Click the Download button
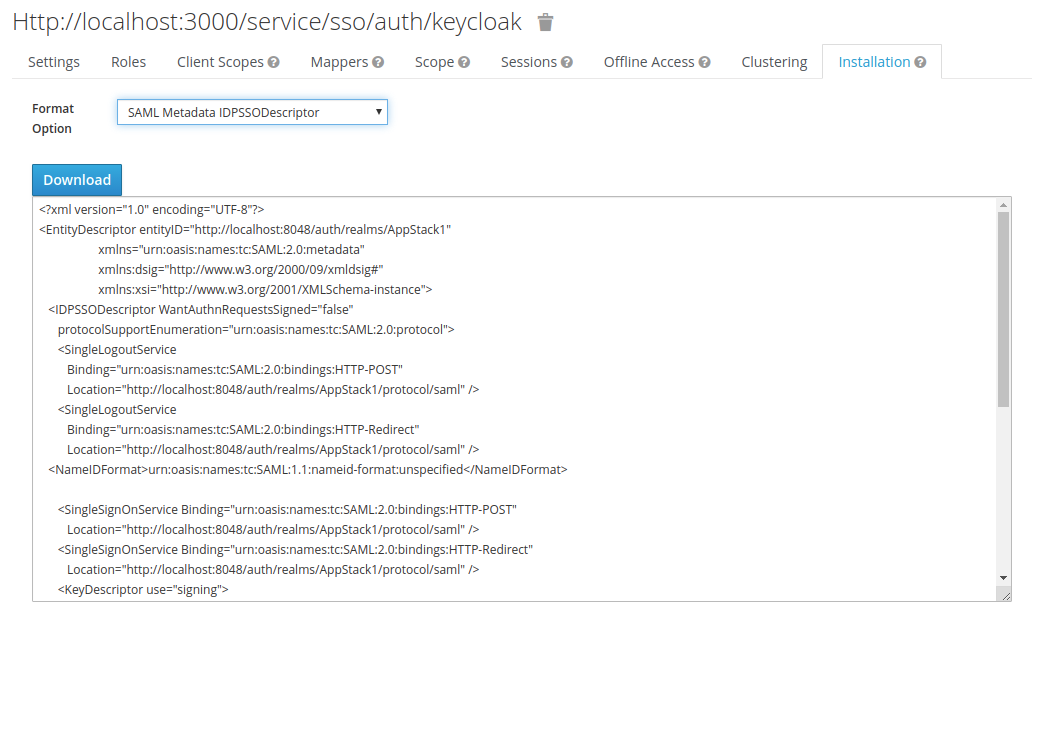This screenshot has width=1039, height=736. 76,179
